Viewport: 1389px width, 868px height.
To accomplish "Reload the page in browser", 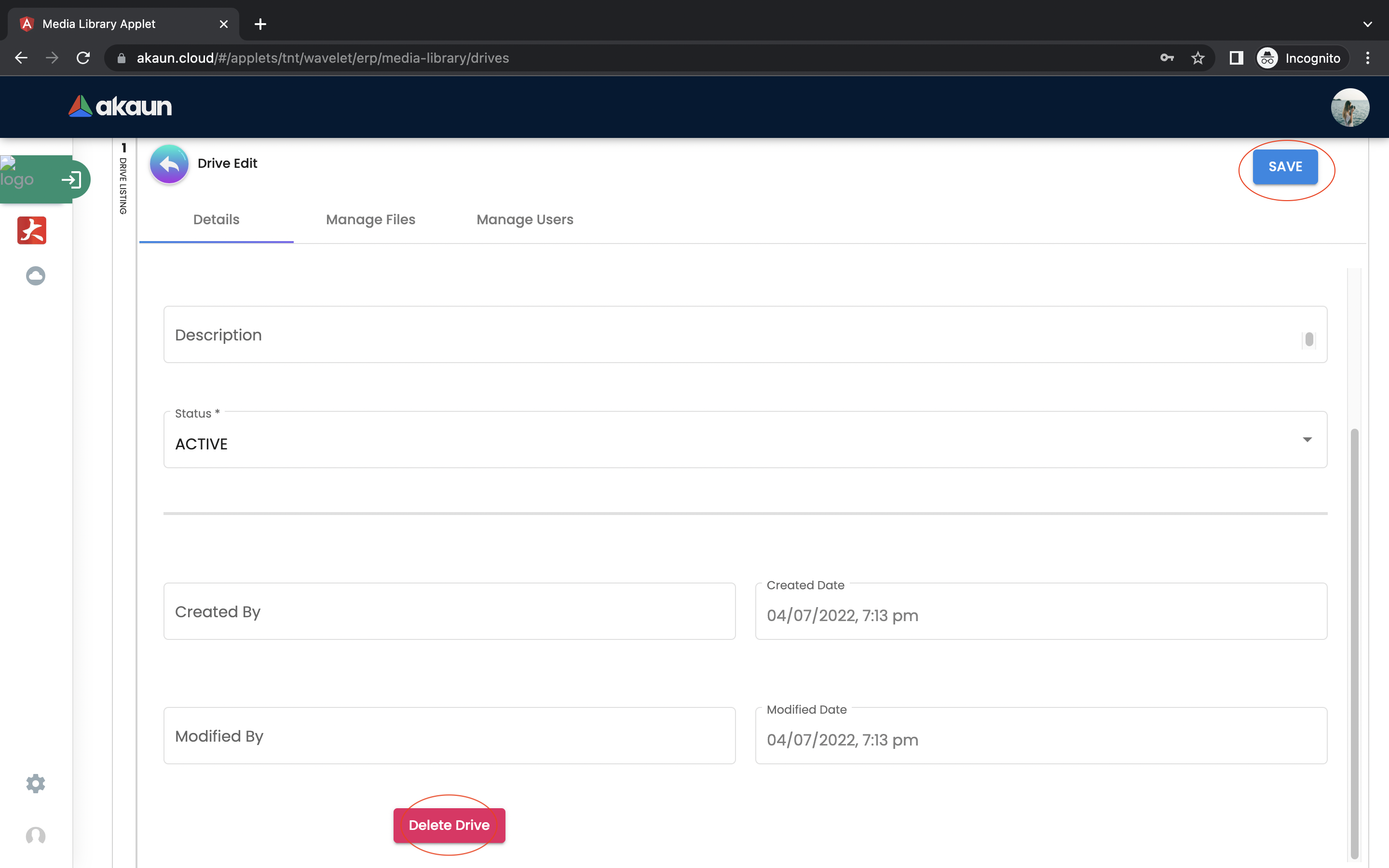I will coord(83,58).
